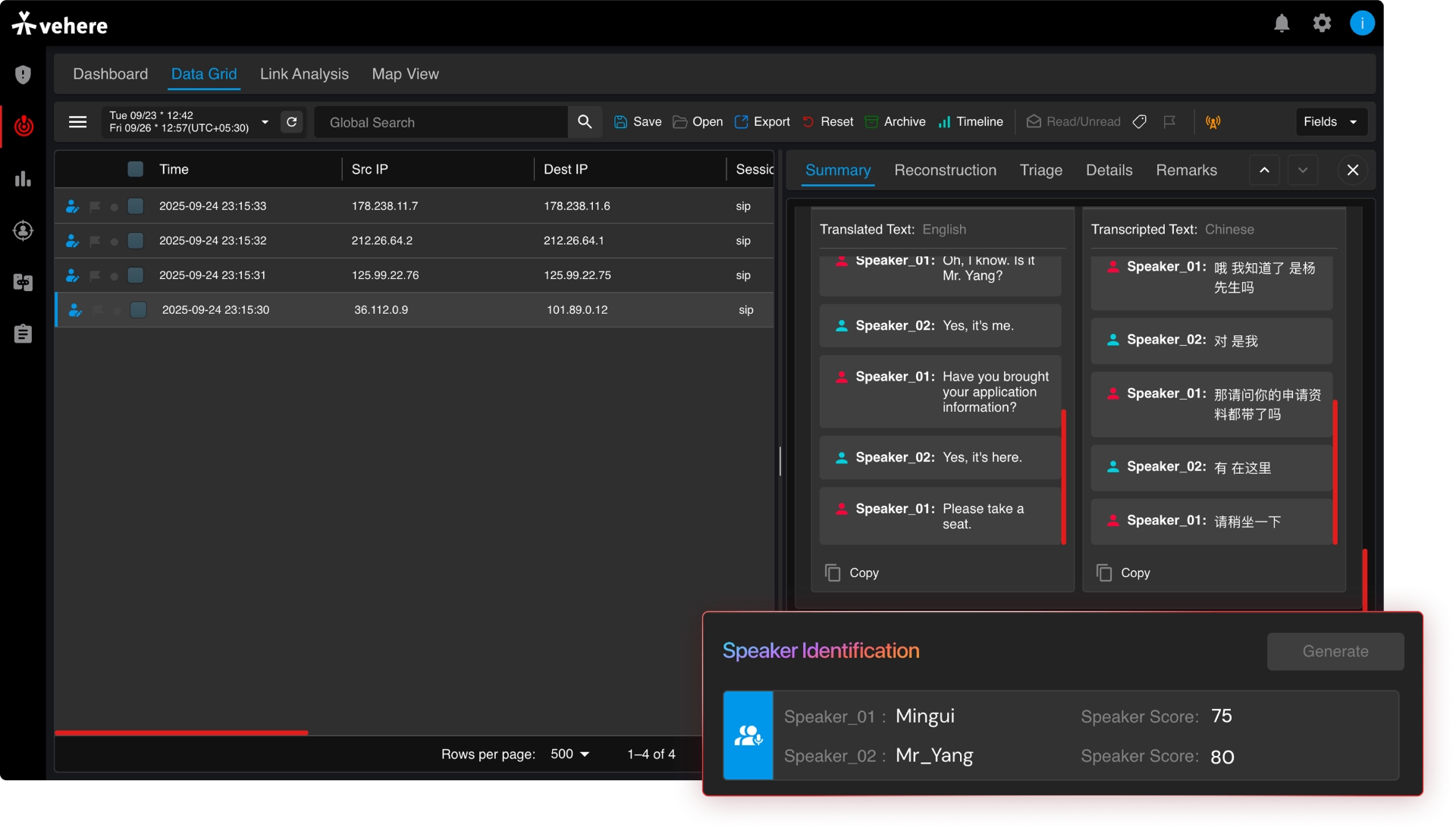Open the Fields dropdown
1456x831 pixels.
click(x=1330, y=122)
